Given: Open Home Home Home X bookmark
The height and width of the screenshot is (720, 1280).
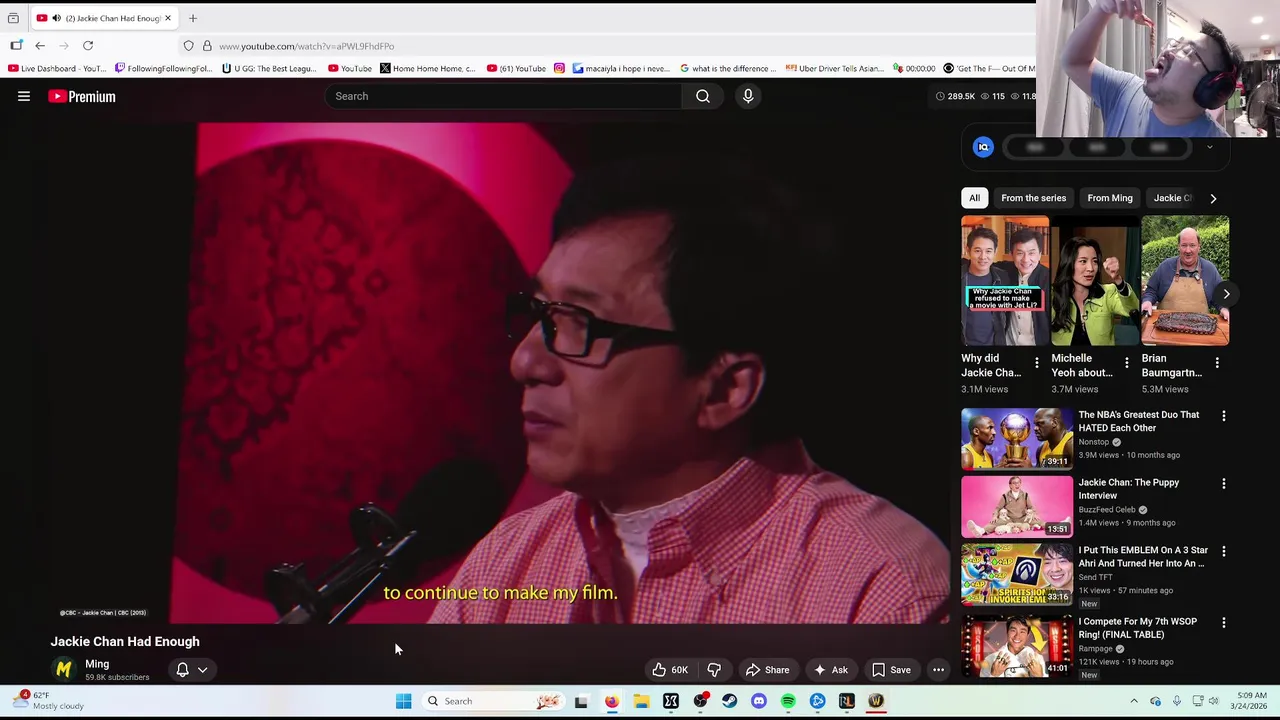Looking at the screenshot, I should coord(427,68).
